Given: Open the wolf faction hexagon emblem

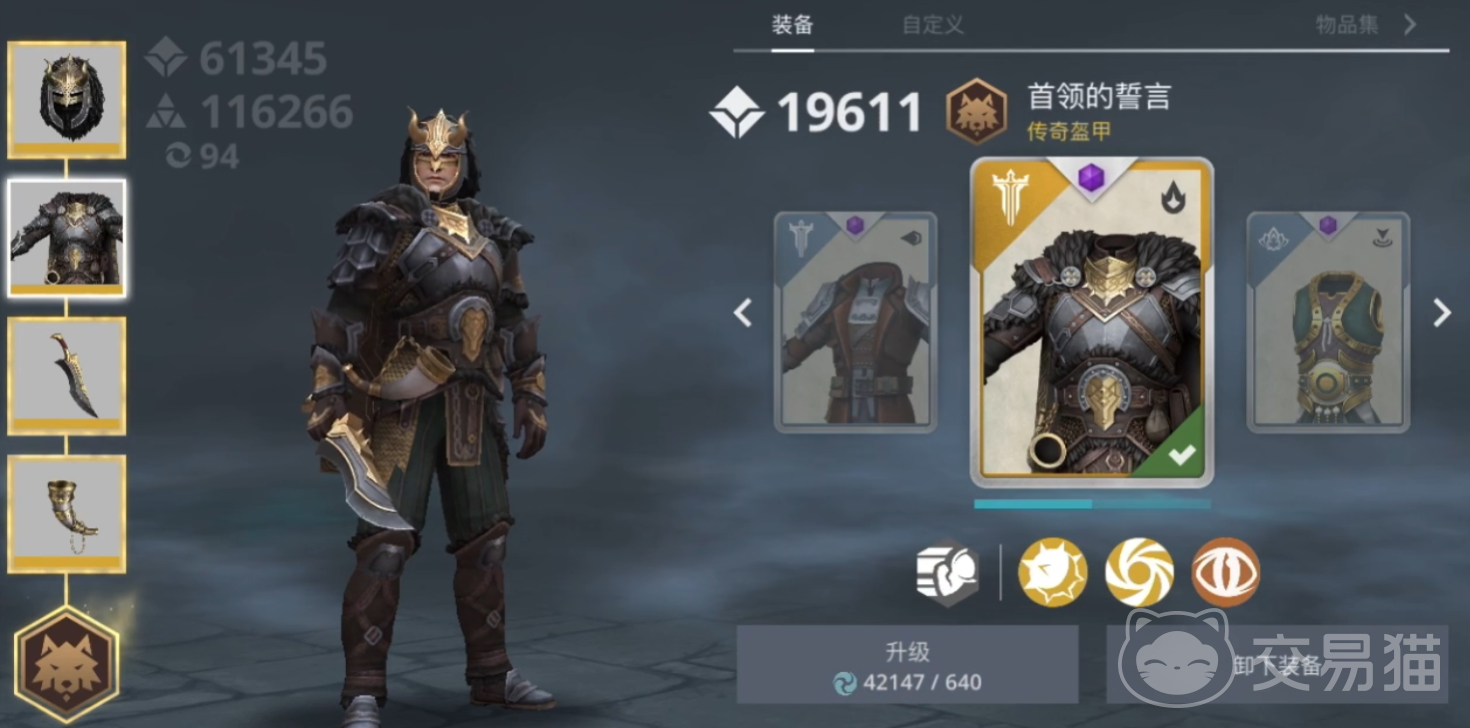Looking at the screenshot, I should coord(67,665).
